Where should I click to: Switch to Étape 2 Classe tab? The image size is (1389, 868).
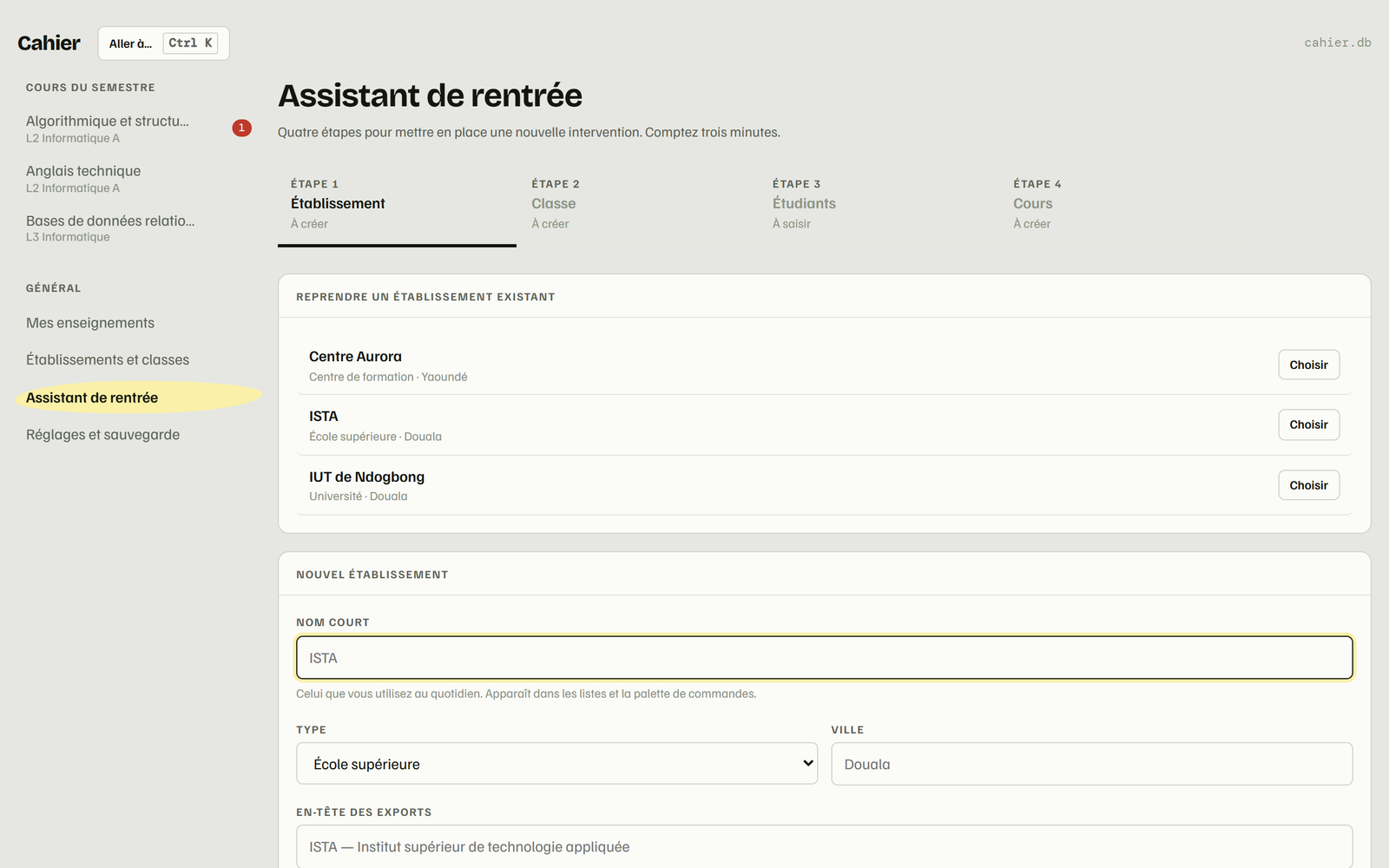638,204
